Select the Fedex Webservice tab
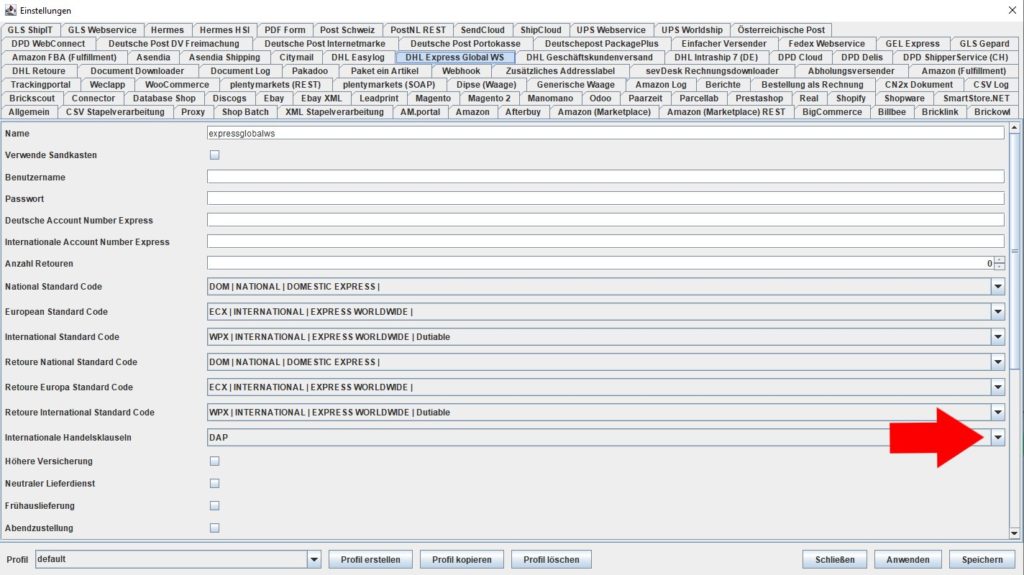The width and height of the screenshot is (1024, 575). coord(826,44)
